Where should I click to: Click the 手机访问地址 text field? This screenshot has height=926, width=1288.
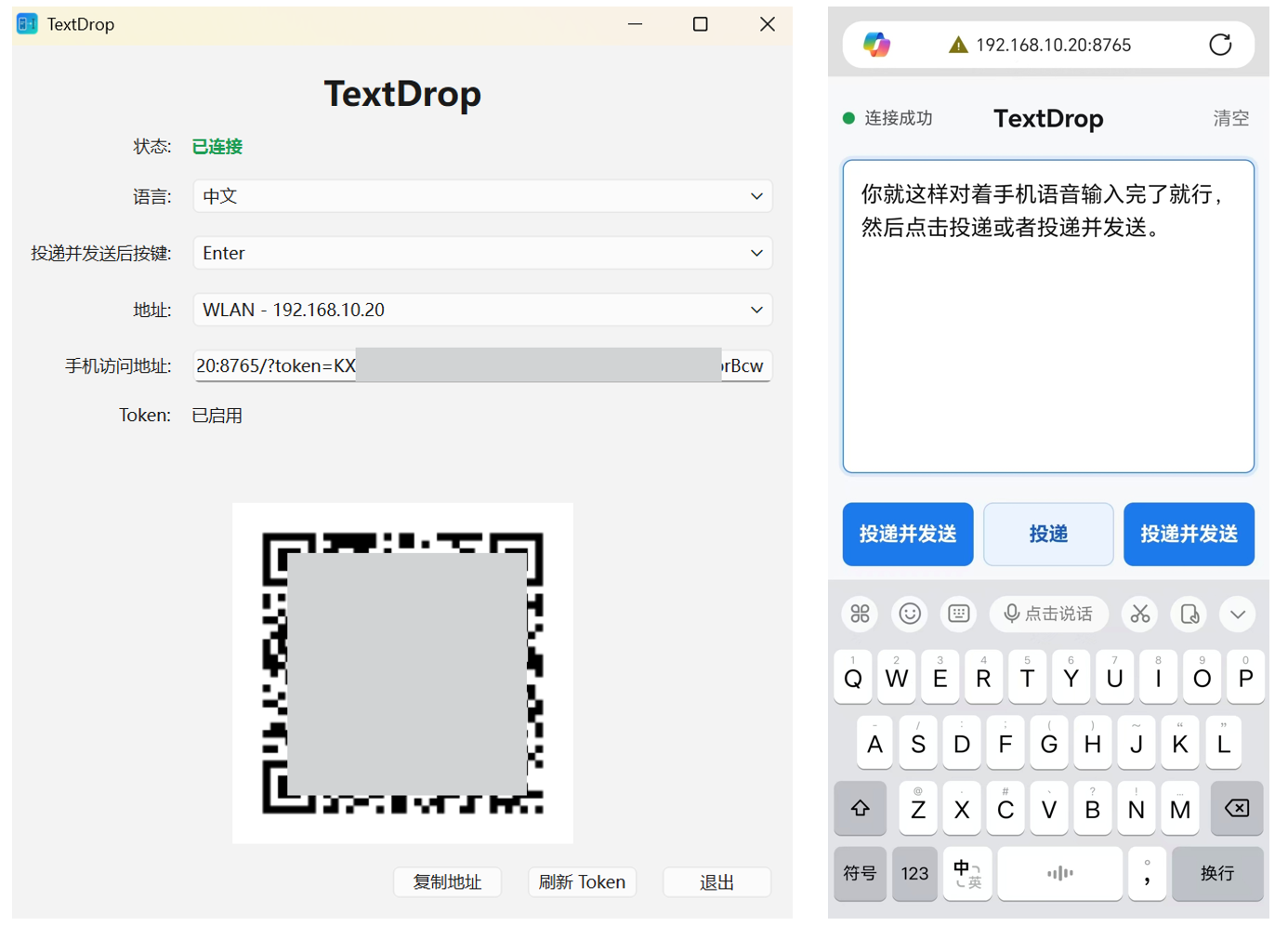click(x=483, y=366)
